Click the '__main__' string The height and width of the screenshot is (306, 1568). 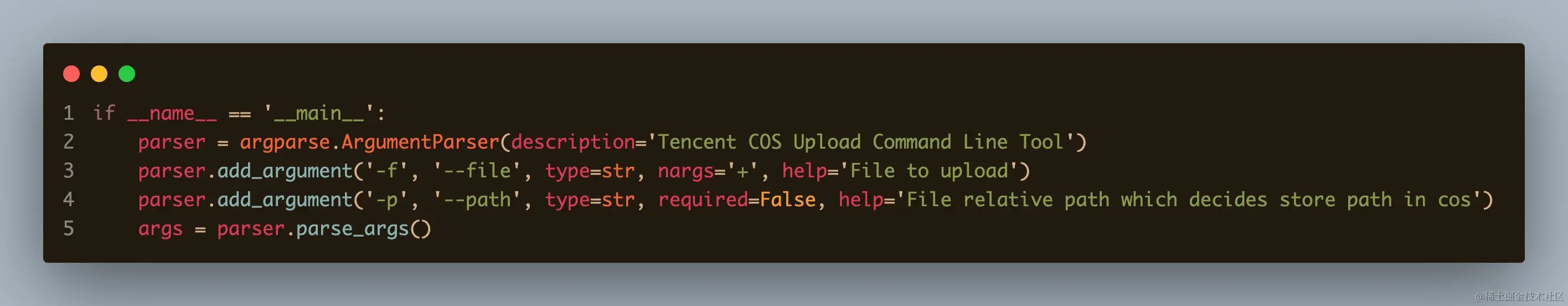pos(318,113)
